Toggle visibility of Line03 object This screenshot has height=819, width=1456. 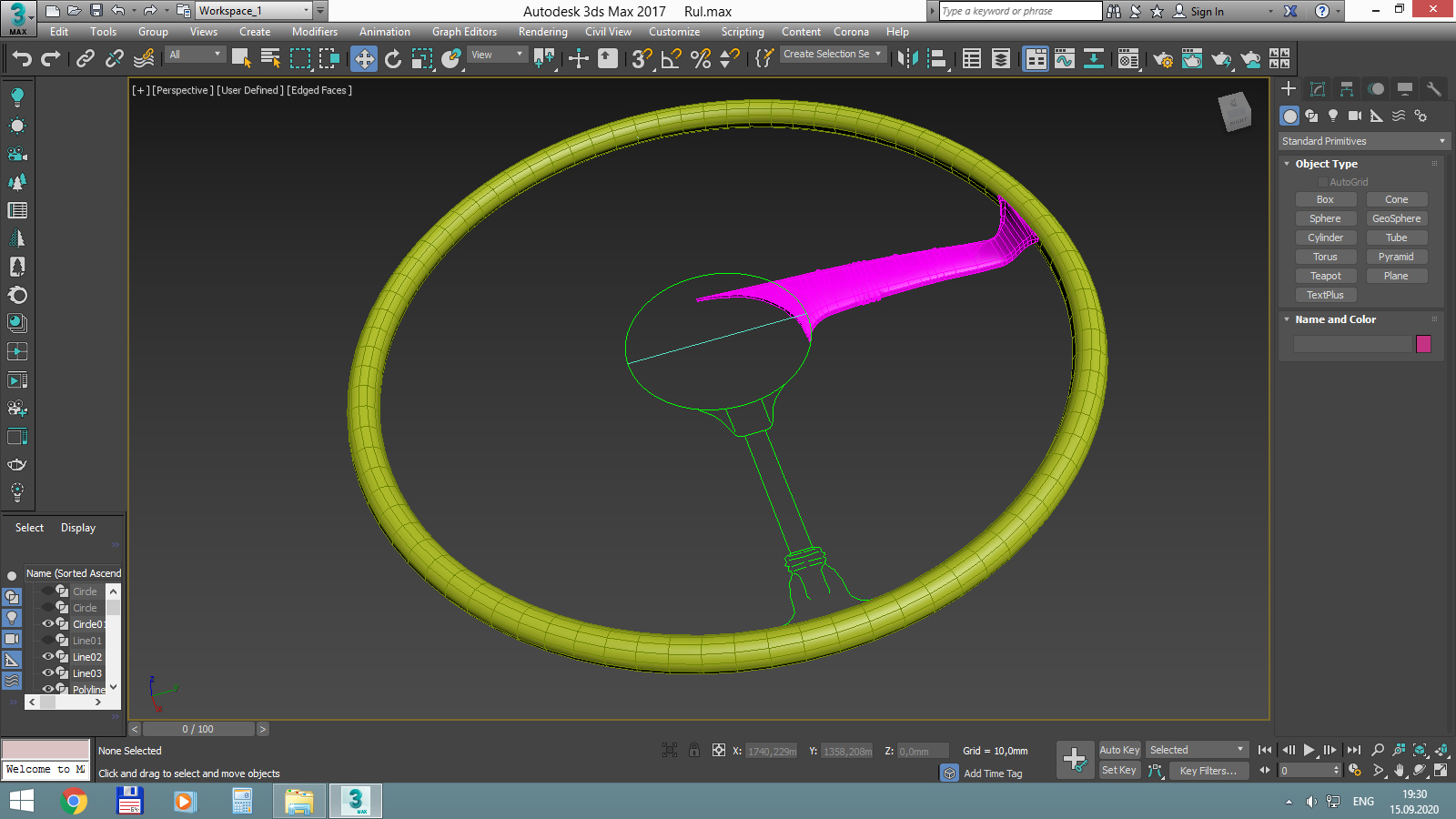[48, 672]
